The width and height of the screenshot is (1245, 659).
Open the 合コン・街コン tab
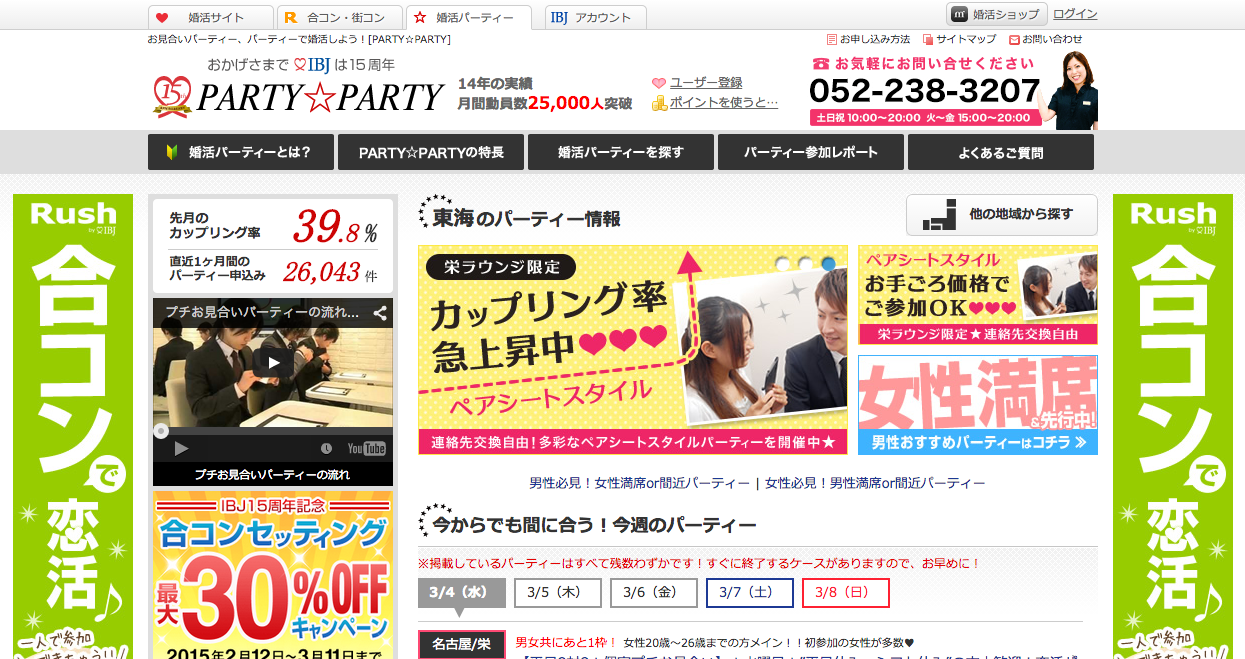point(339,17)
